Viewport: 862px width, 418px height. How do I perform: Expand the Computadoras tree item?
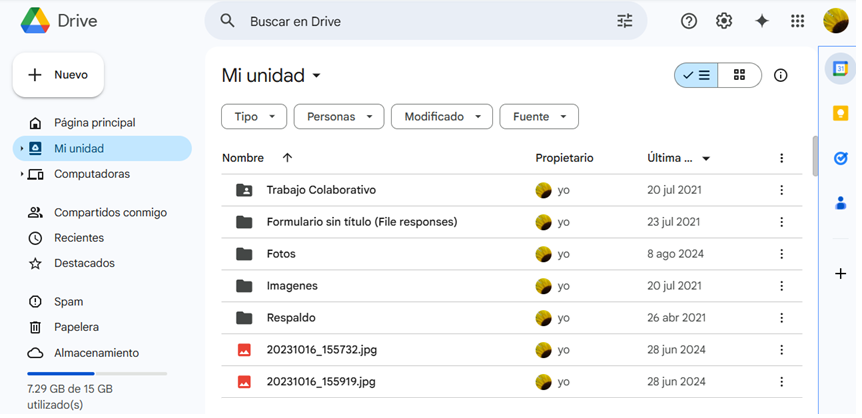[22, 174]
